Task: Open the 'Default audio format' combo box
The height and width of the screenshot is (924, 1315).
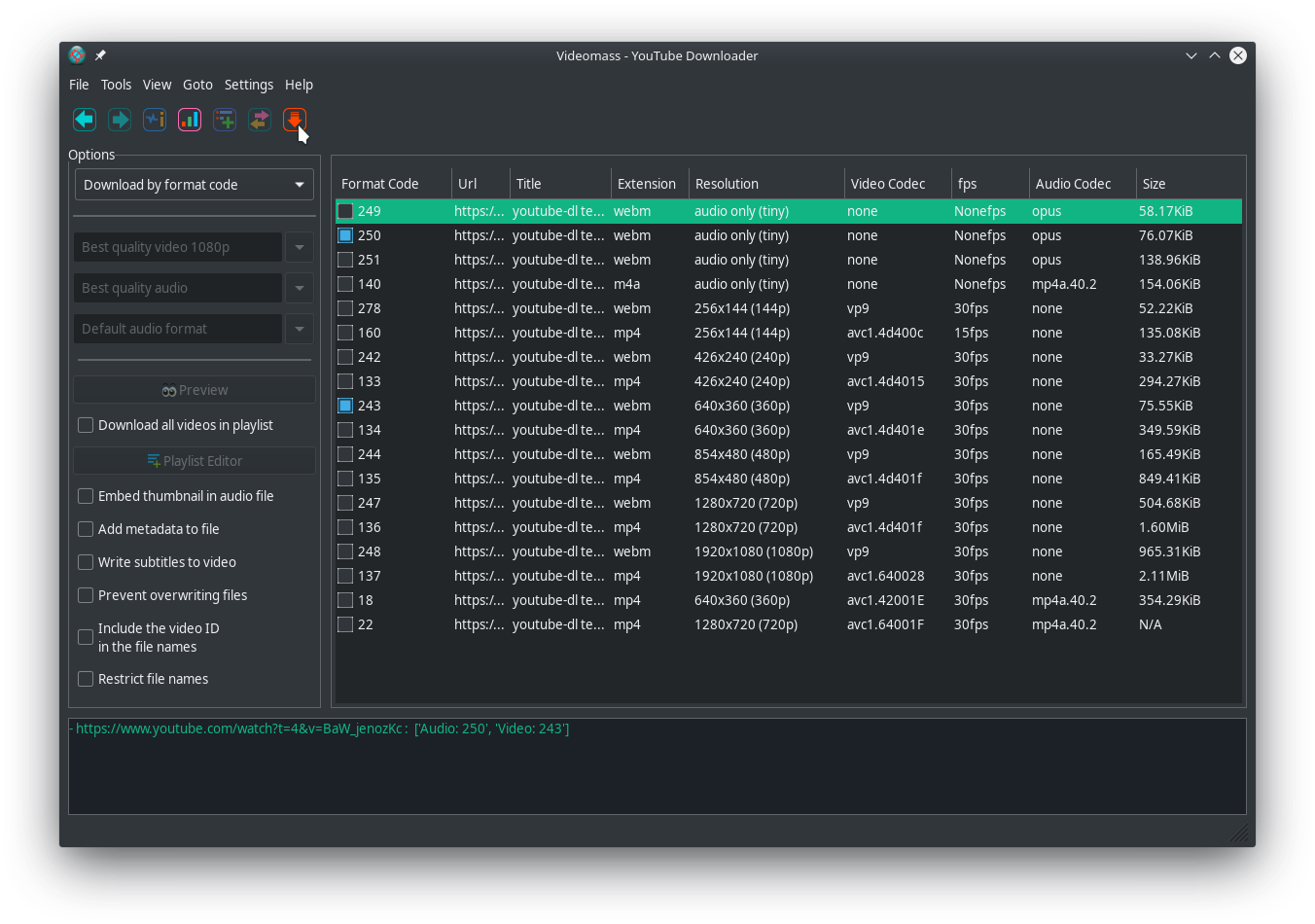Action: (x=178, y=329)
